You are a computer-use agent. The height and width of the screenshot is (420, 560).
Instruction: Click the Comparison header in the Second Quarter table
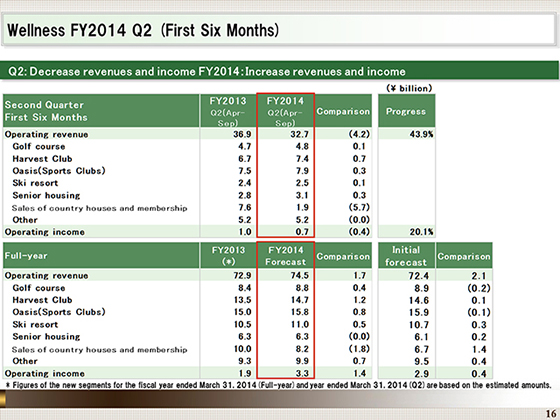pyautogui.click(x=343, y=111)
